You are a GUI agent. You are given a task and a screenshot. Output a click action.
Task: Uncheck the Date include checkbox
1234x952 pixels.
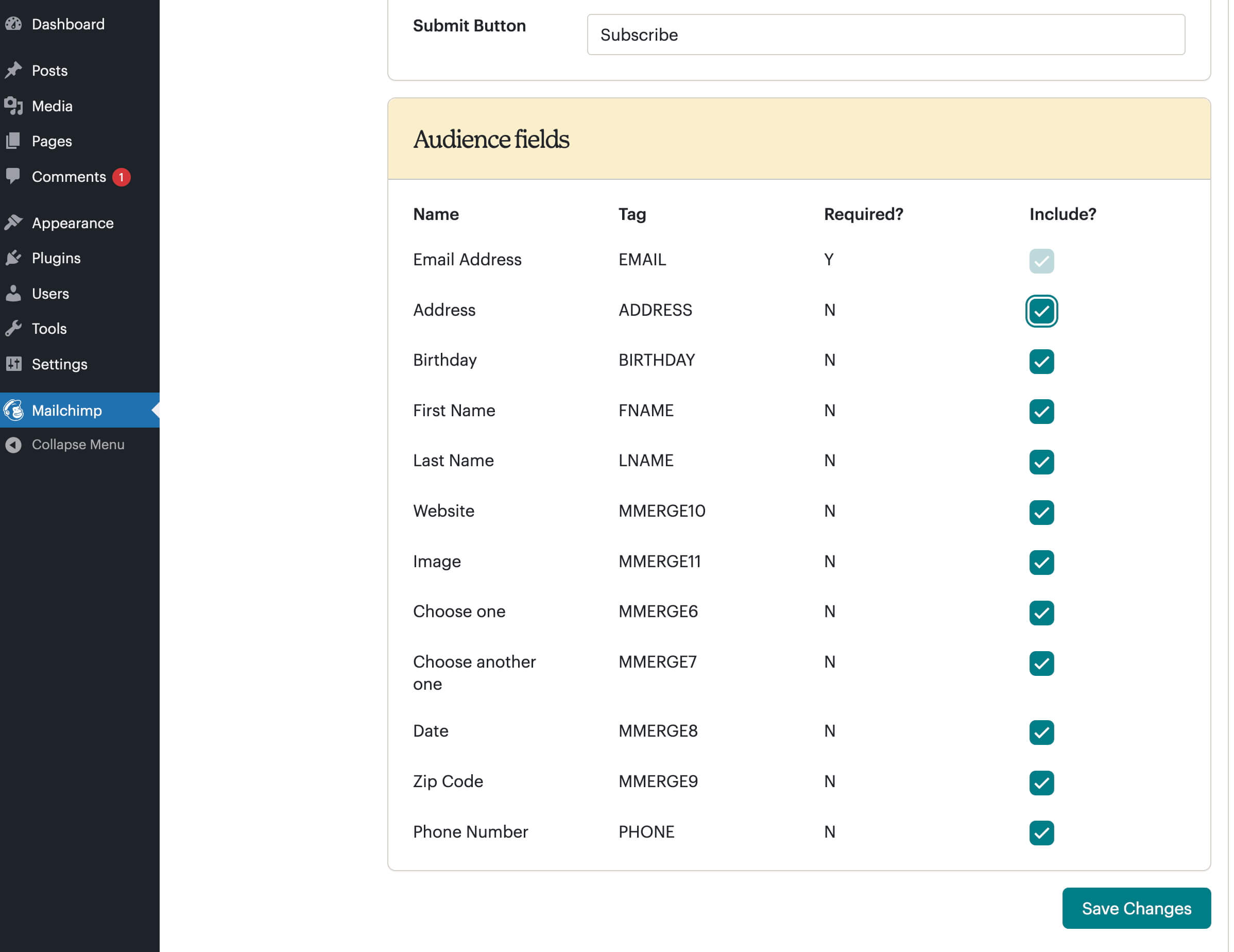click(x=1041, y=732)
